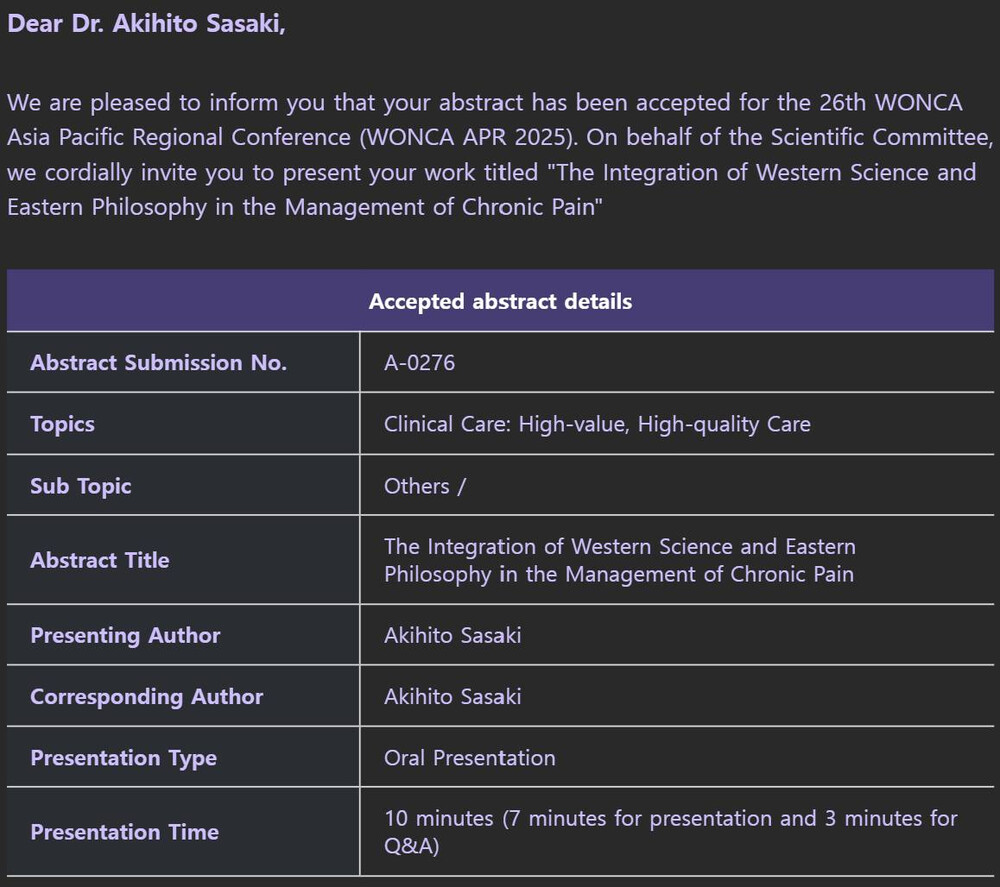This screenshot has width=1000, height=887.
Task: Select the 'Others /' sub topic value
Action: pos(425,486)
